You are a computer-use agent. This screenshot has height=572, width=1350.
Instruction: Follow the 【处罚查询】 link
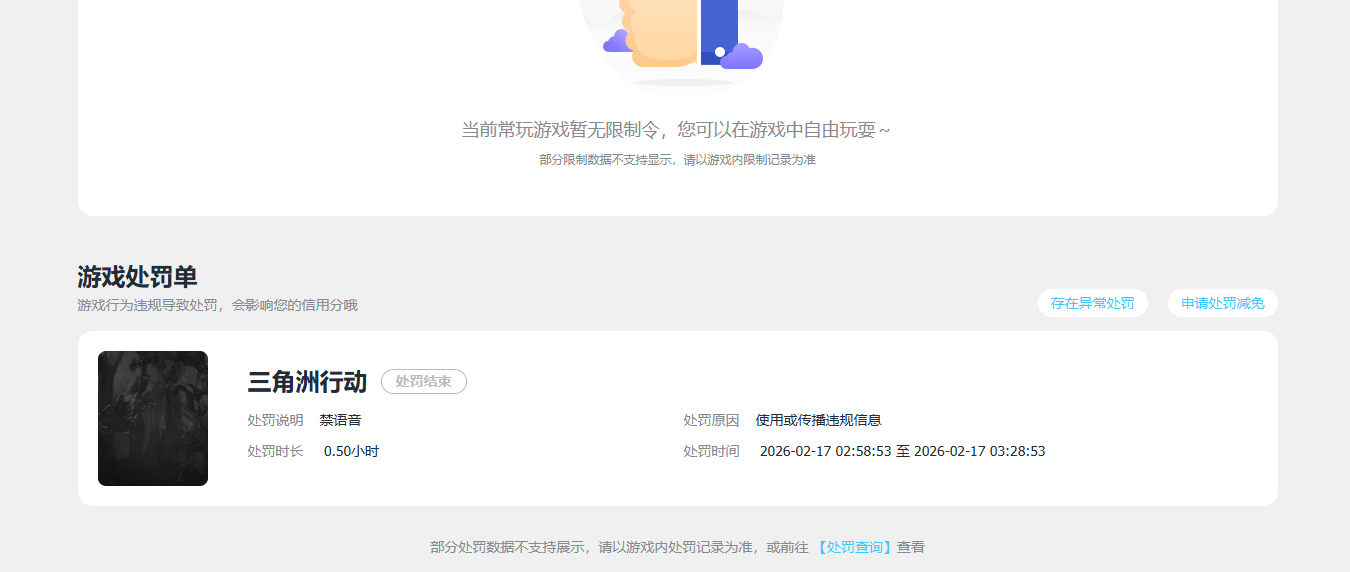(x=854, y=547)
